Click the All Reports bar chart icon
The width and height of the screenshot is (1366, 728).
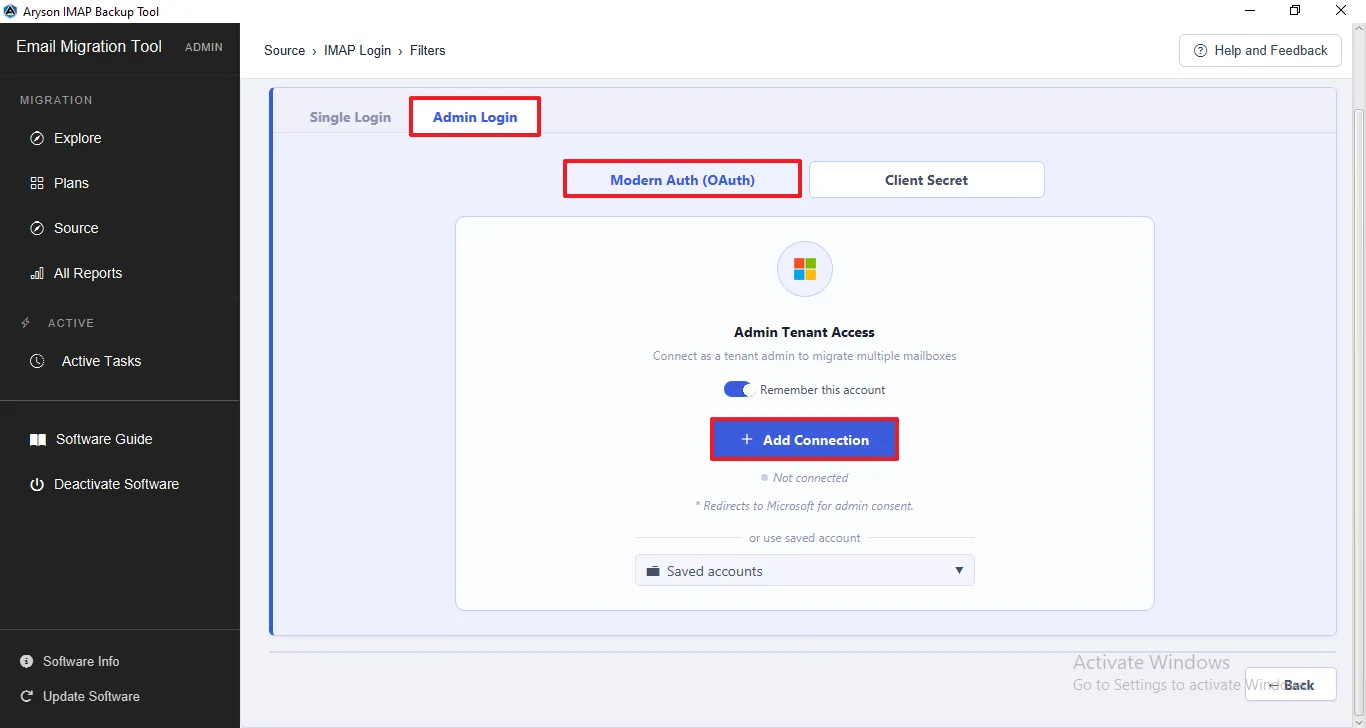37,273
